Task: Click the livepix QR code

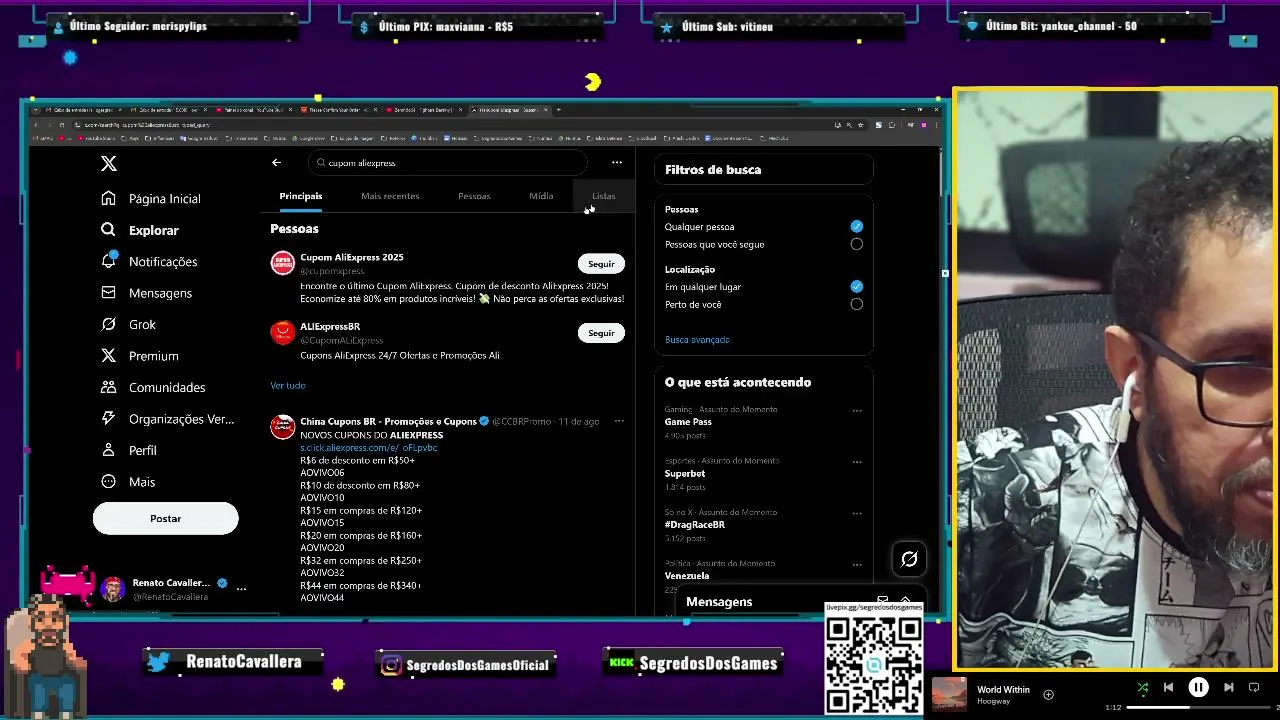Action: point(873,663)
